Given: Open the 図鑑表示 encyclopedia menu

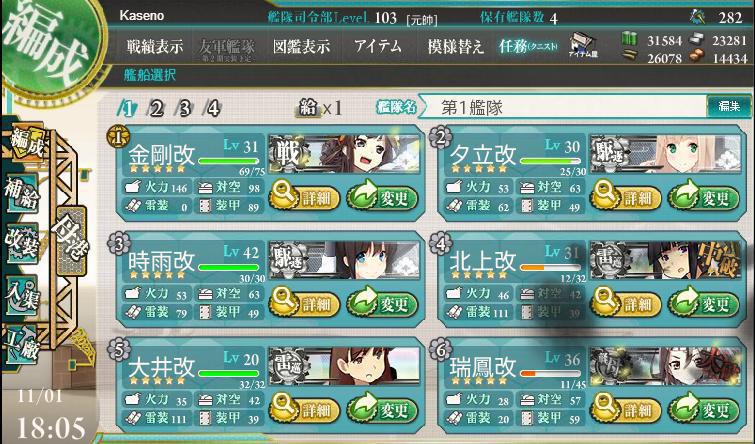Looking at the screenshot, I should click(x=301, y=46).
